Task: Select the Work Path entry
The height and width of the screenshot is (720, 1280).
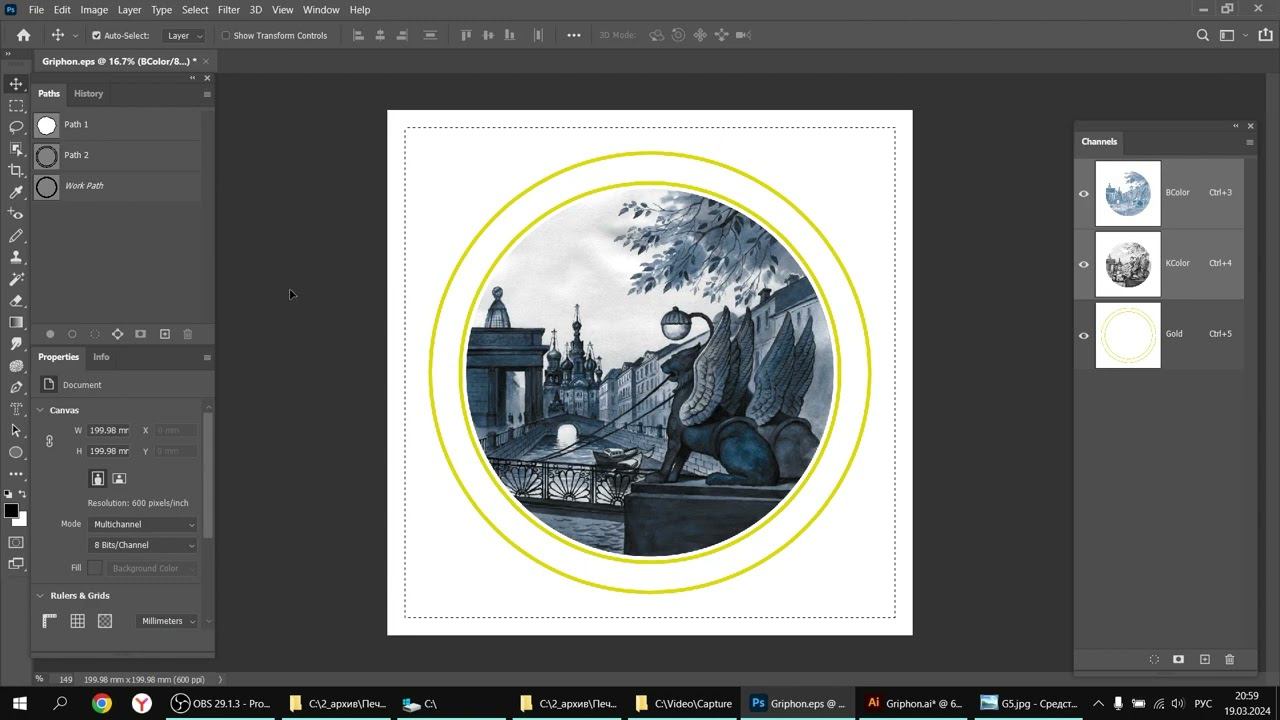Action: point(117,186)
